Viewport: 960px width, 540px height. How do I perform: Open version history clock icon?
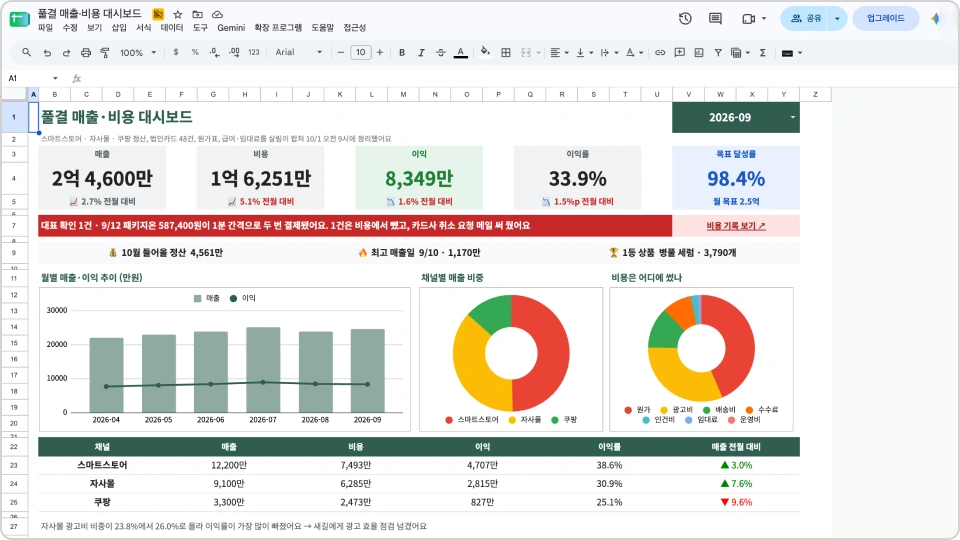685,18
